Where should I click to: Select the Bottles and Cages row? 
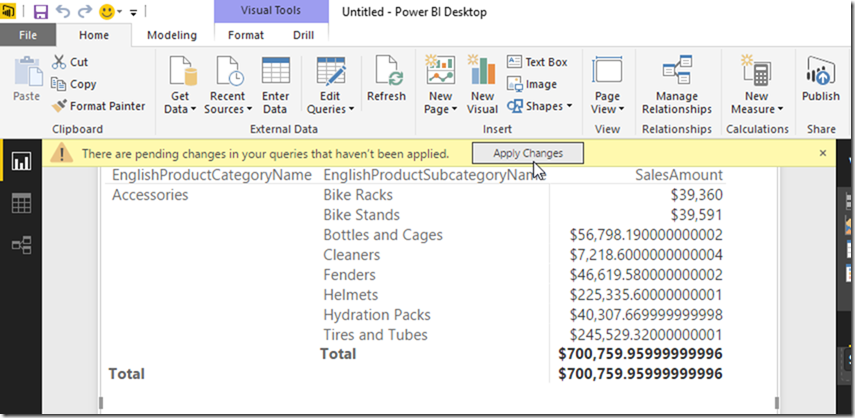coord(383,235)
